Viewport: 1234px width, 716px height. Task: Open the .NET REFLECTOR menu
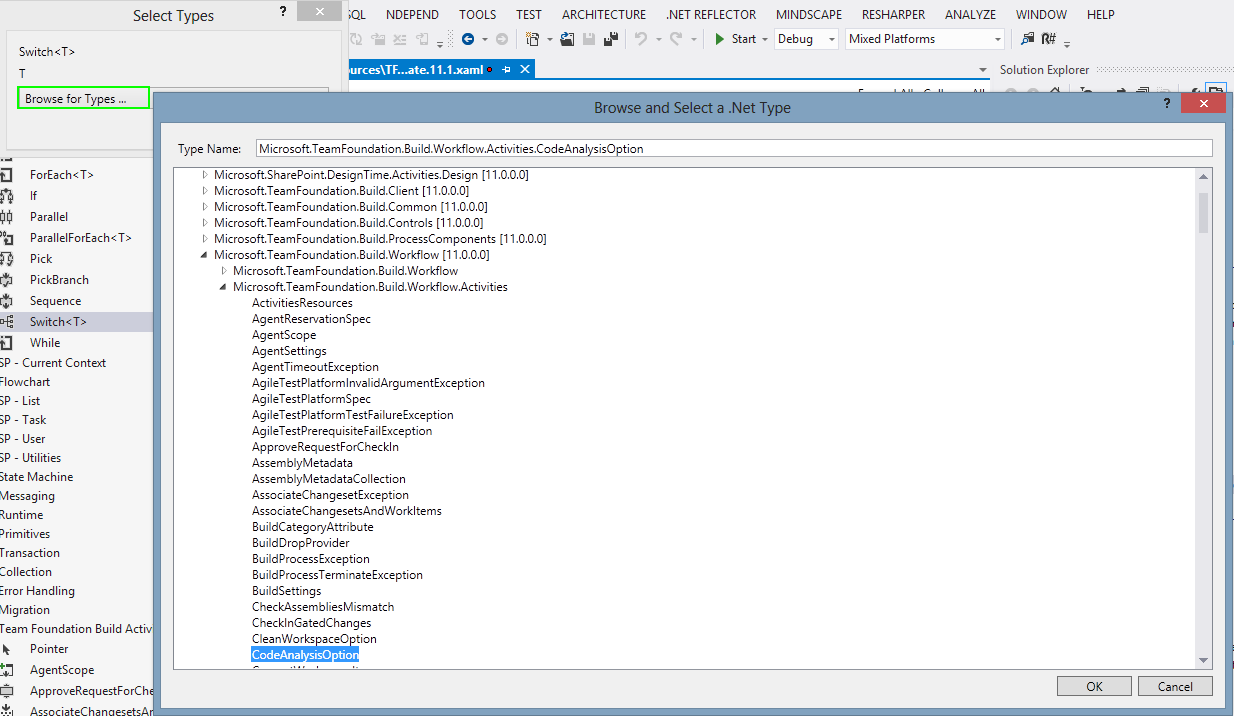click(711, 14)
